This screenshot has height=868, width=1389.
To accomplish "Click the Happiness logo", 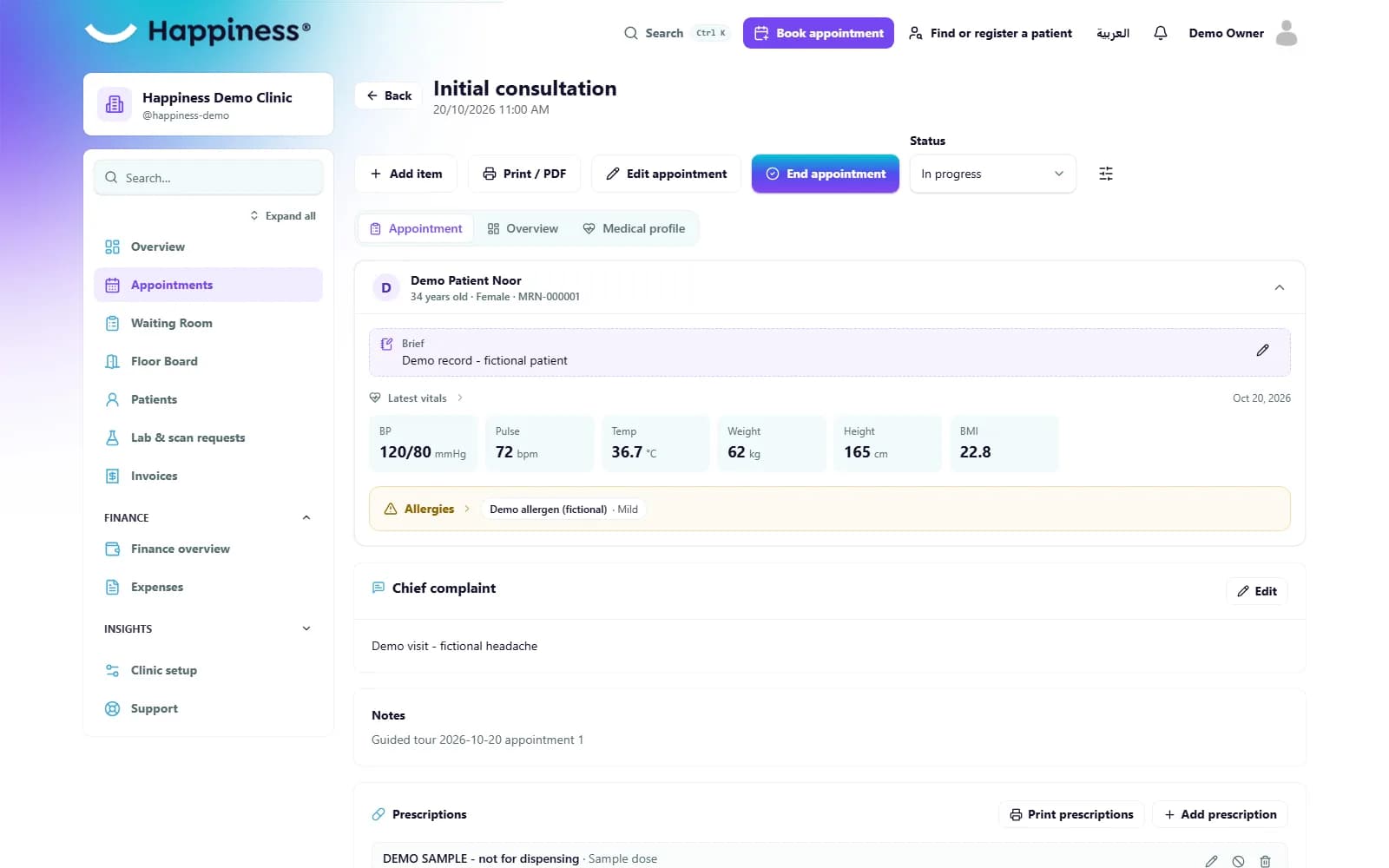I will pyautogui.click(x=197, y=31).
